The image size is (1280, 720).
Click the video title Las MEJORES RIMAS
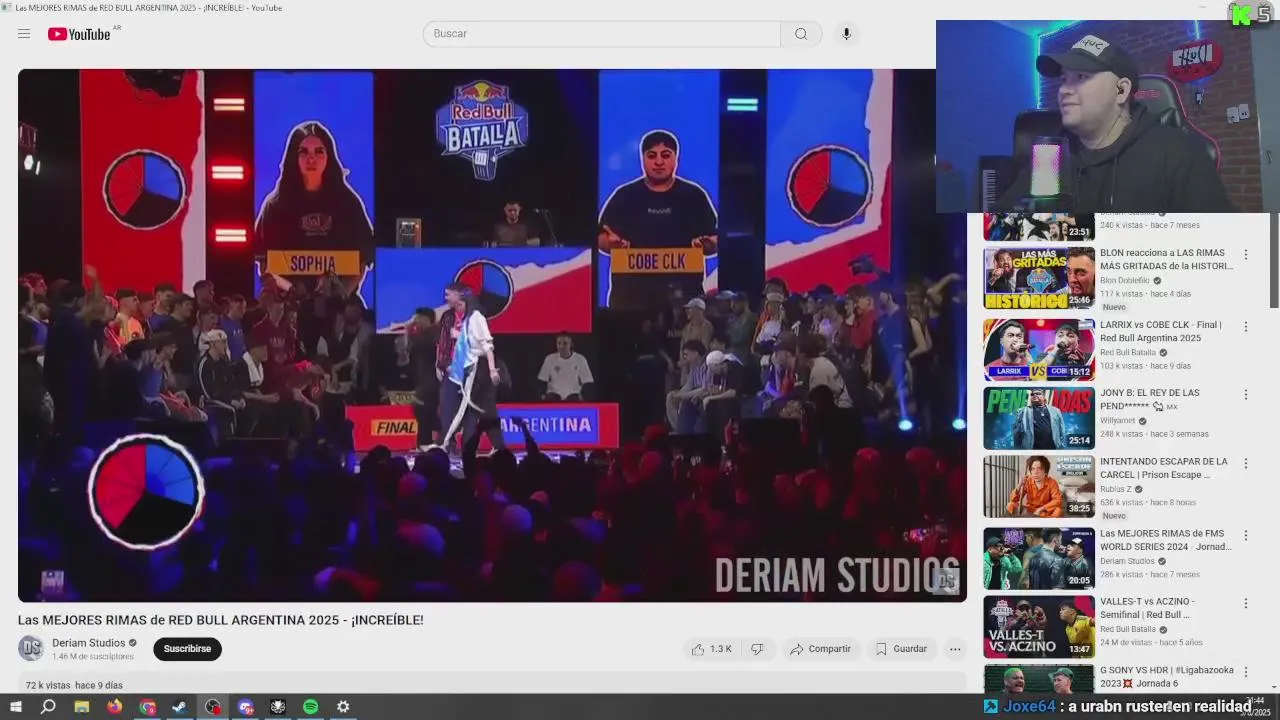point(220,620)
